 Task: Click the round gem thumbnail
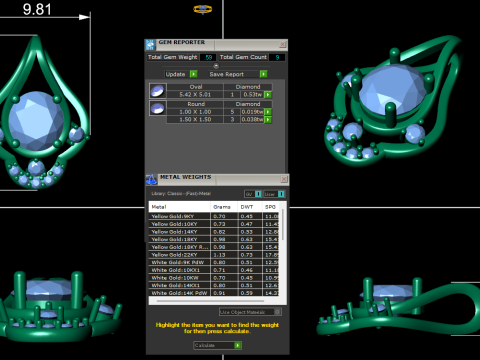(x=157, y=108)
